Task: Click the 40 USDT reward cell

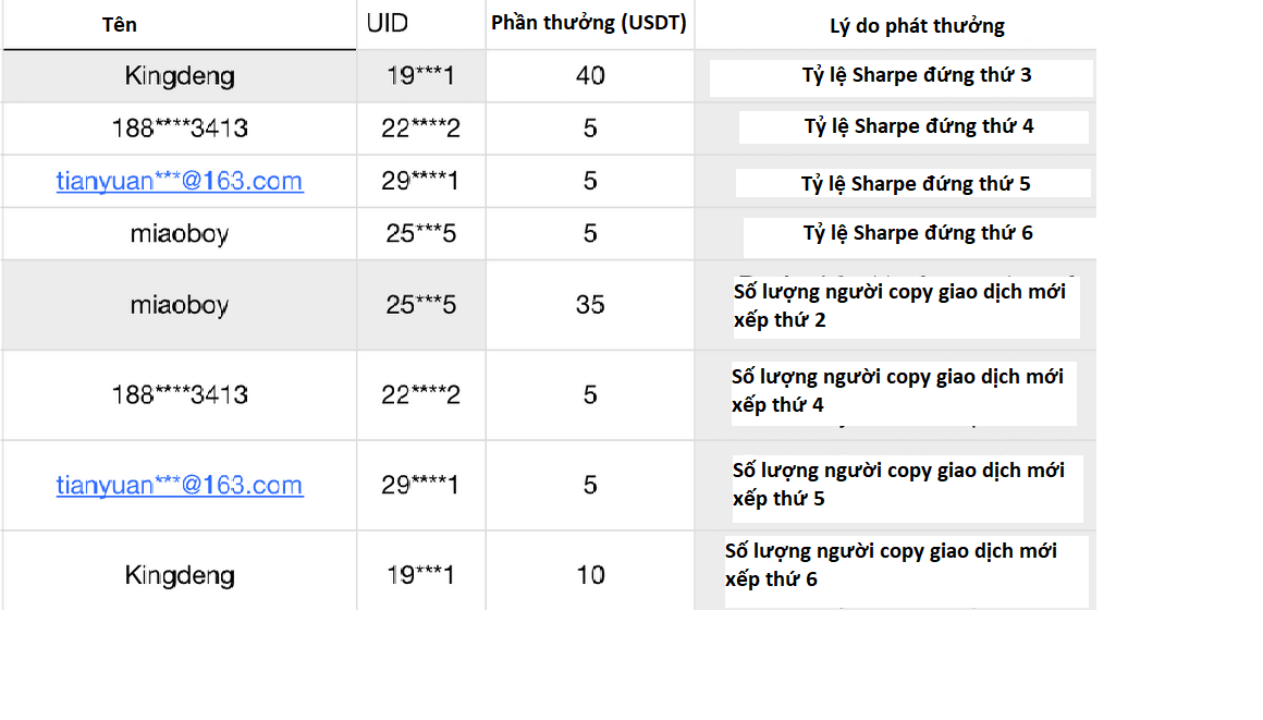Action: (590, 76)
